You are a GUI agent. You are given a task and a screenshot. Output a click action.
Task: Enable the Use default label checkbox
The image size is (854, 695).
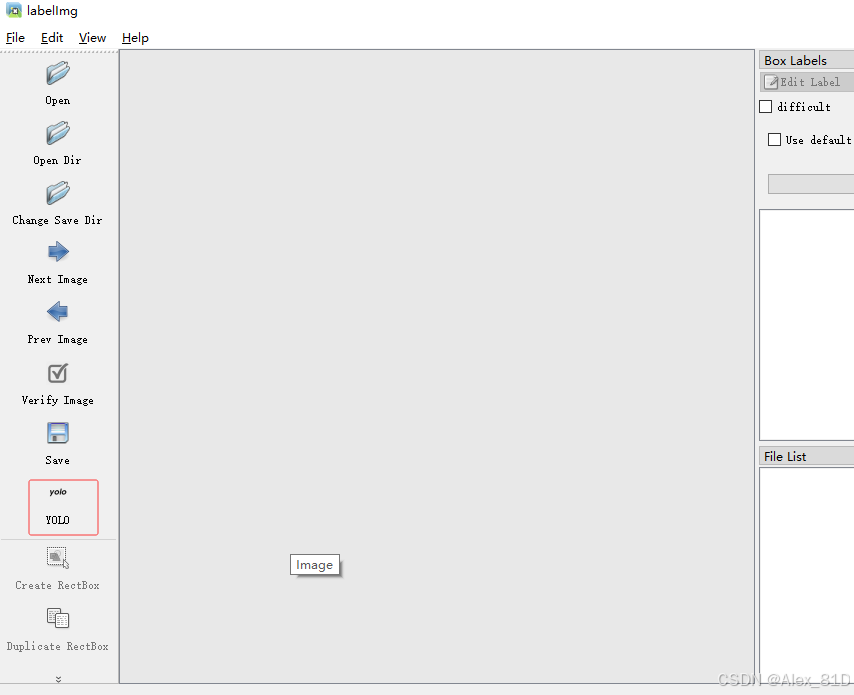[774, 139]
